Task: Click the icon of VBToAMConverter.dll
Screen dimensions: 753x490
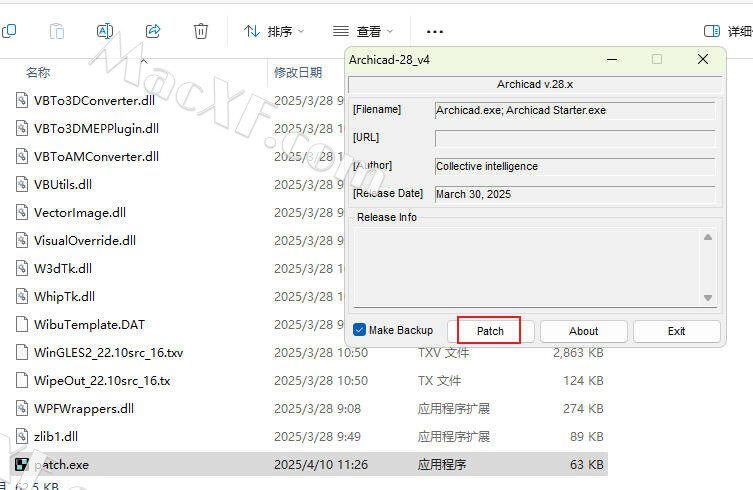Action: tap(22, 157)
